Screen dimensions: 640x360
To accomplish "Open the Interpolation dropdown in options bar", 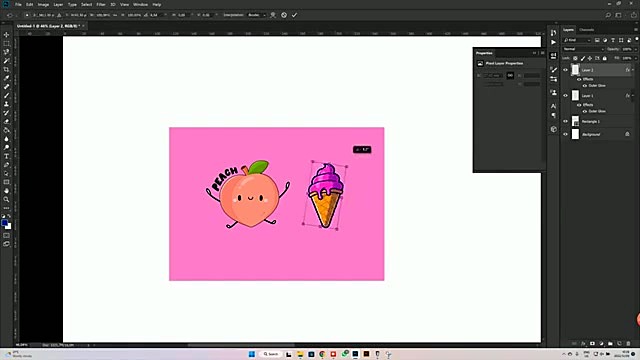I will [257, 15].
